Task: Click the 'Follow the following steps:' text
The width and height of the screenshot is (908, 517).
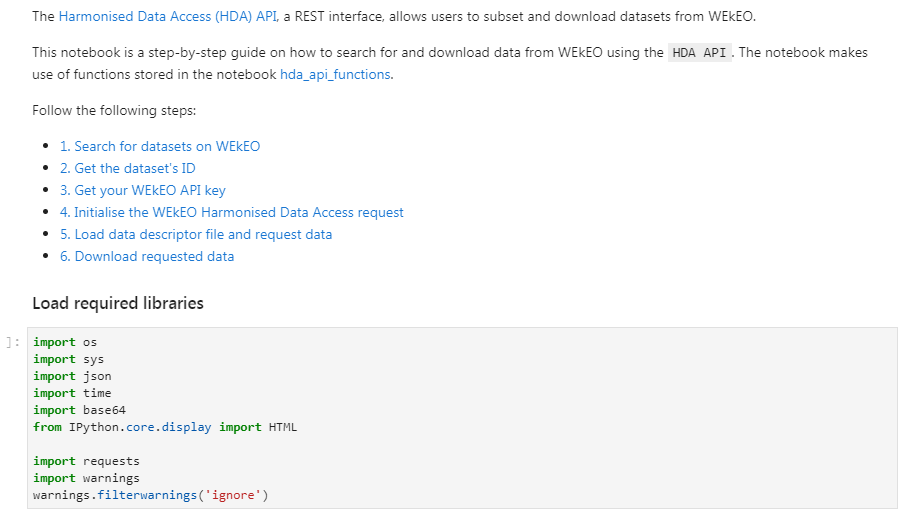Action: pos(114,111)
